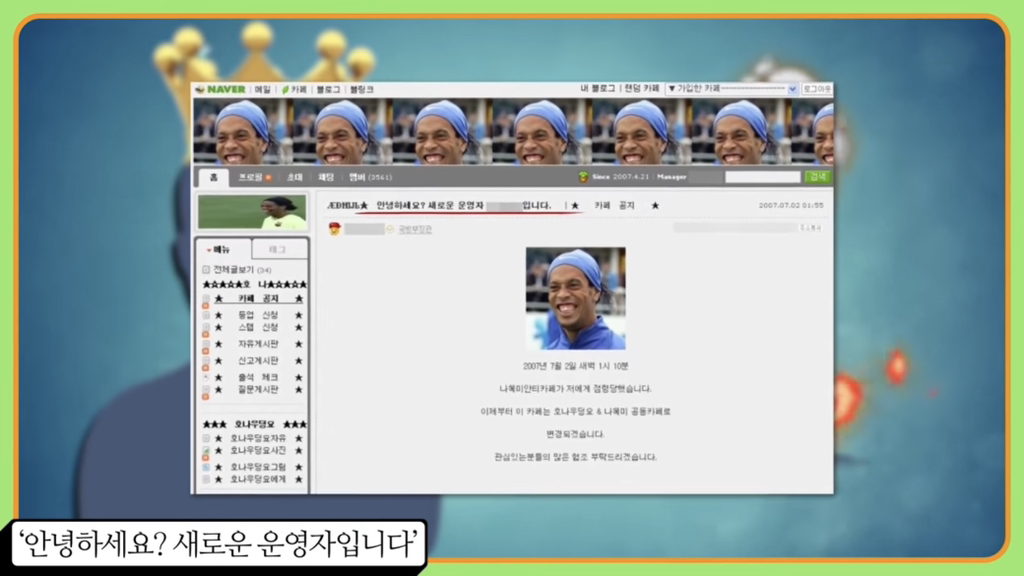Click the author's yellow avatar icon

coord(334,229)
